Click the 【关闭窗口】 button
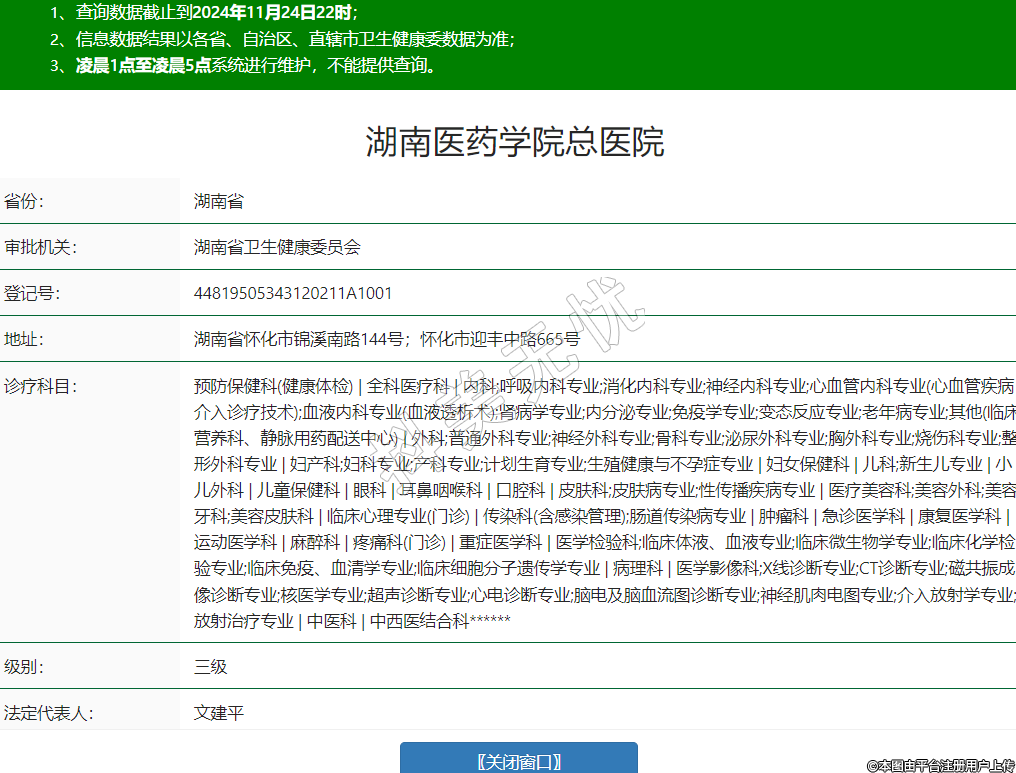 [518, 759]
